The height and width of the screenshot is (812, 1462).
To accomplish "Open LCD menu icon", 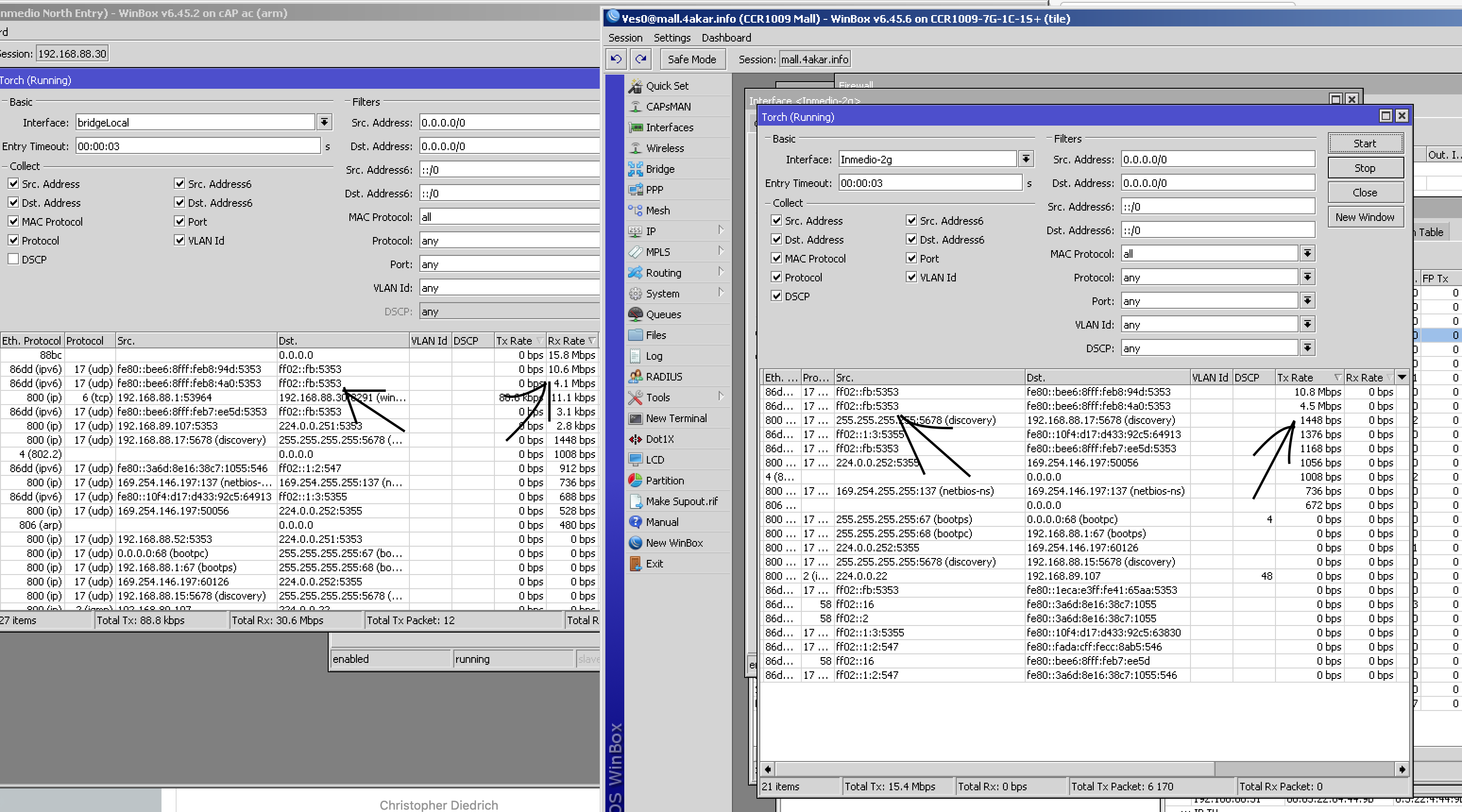I will (635, 460).
